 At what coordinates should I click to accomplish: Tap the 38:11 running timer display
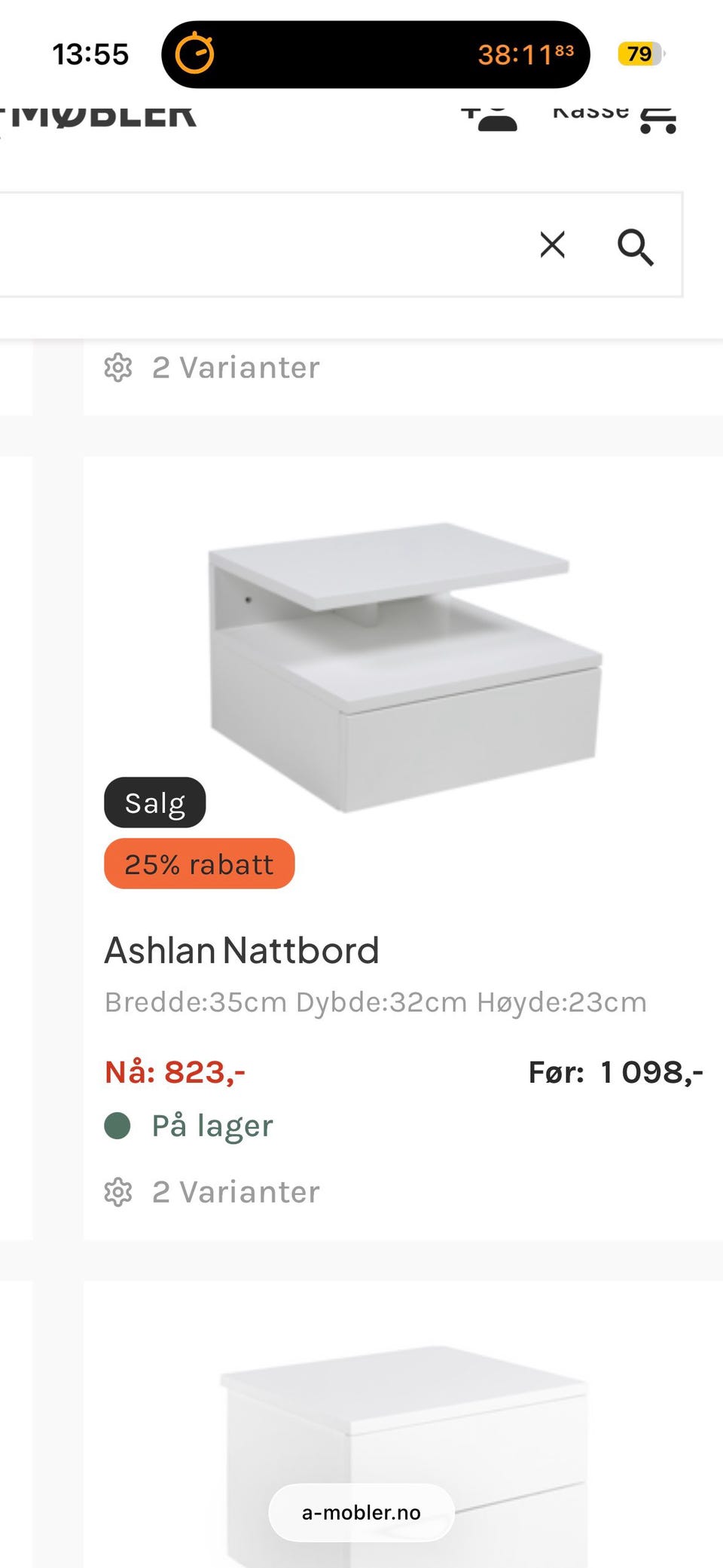pyautogui.click(x=525, y=54)
